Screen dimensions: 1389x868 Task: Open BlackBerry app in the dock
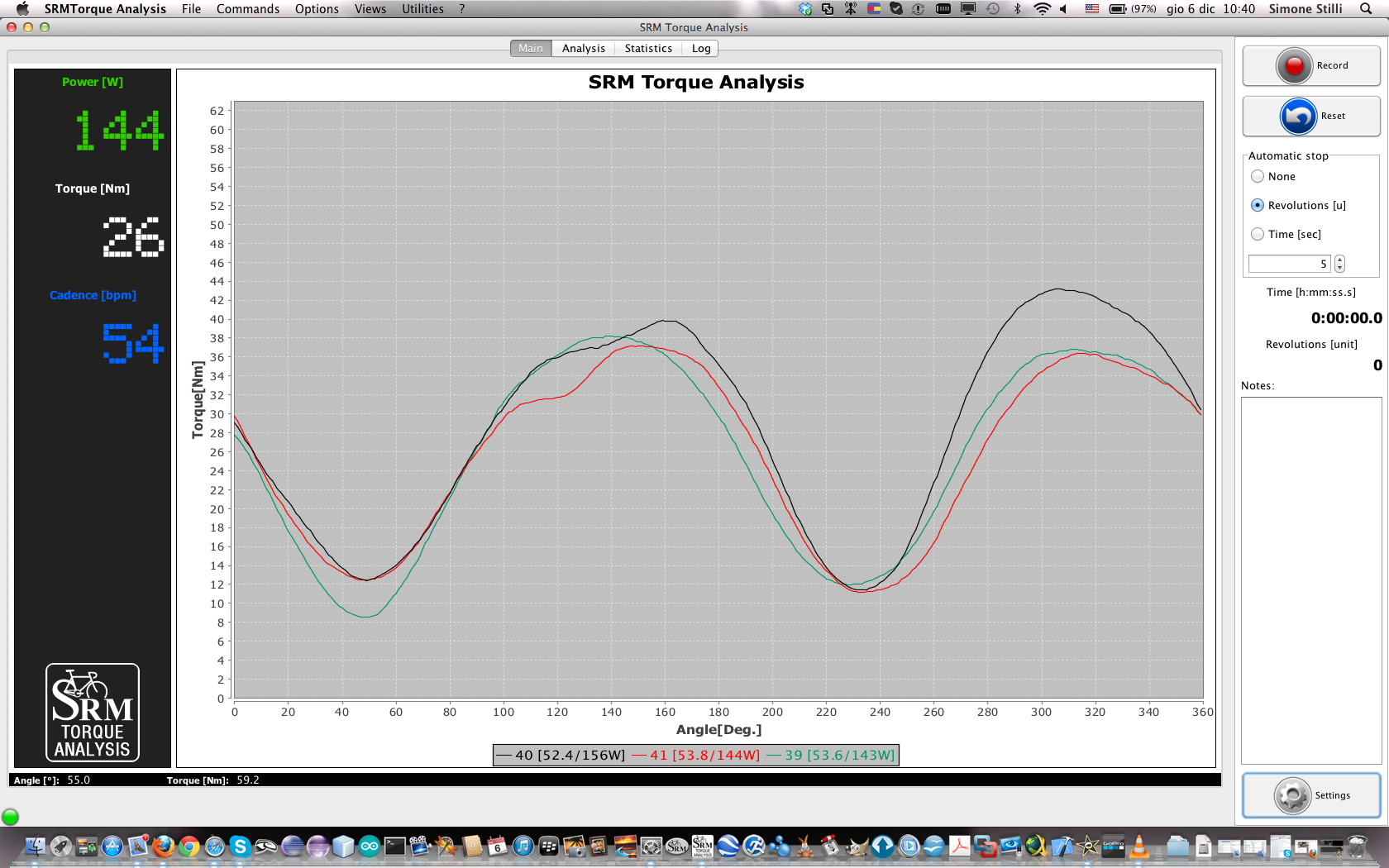[x=549, y=846]
